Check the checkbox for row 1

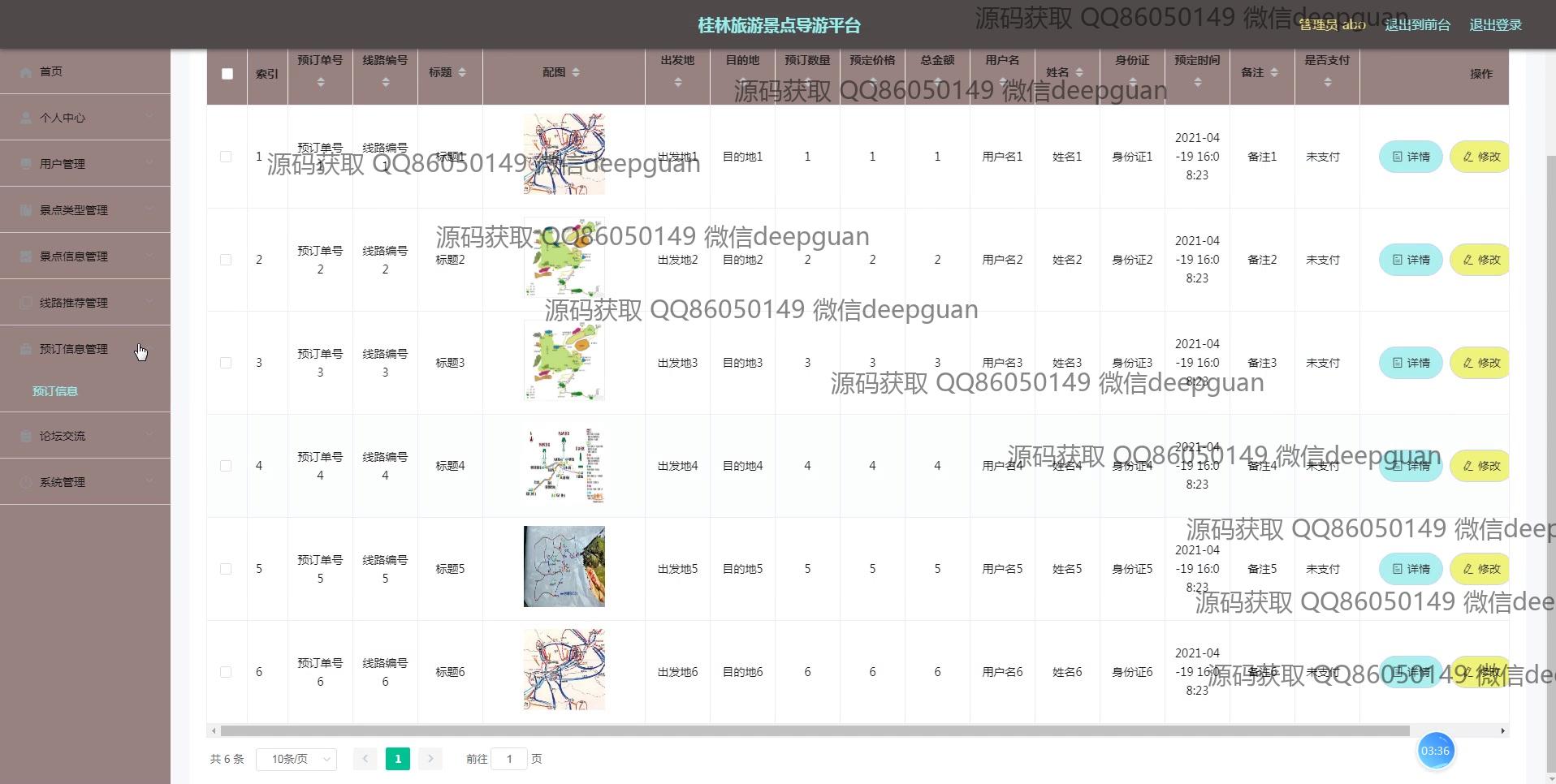226,157
